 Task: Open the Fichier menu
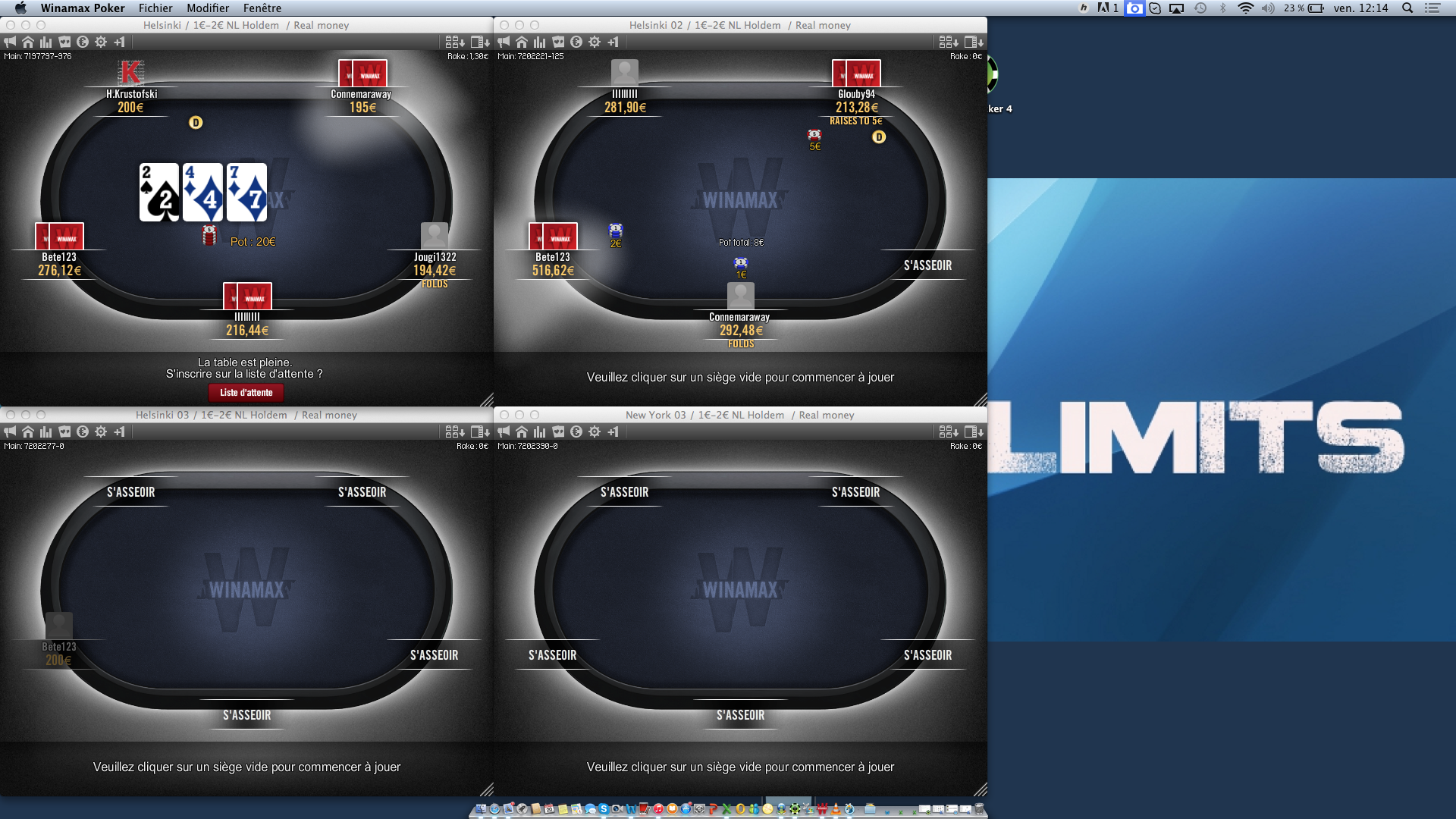click(x=155, y=8)
